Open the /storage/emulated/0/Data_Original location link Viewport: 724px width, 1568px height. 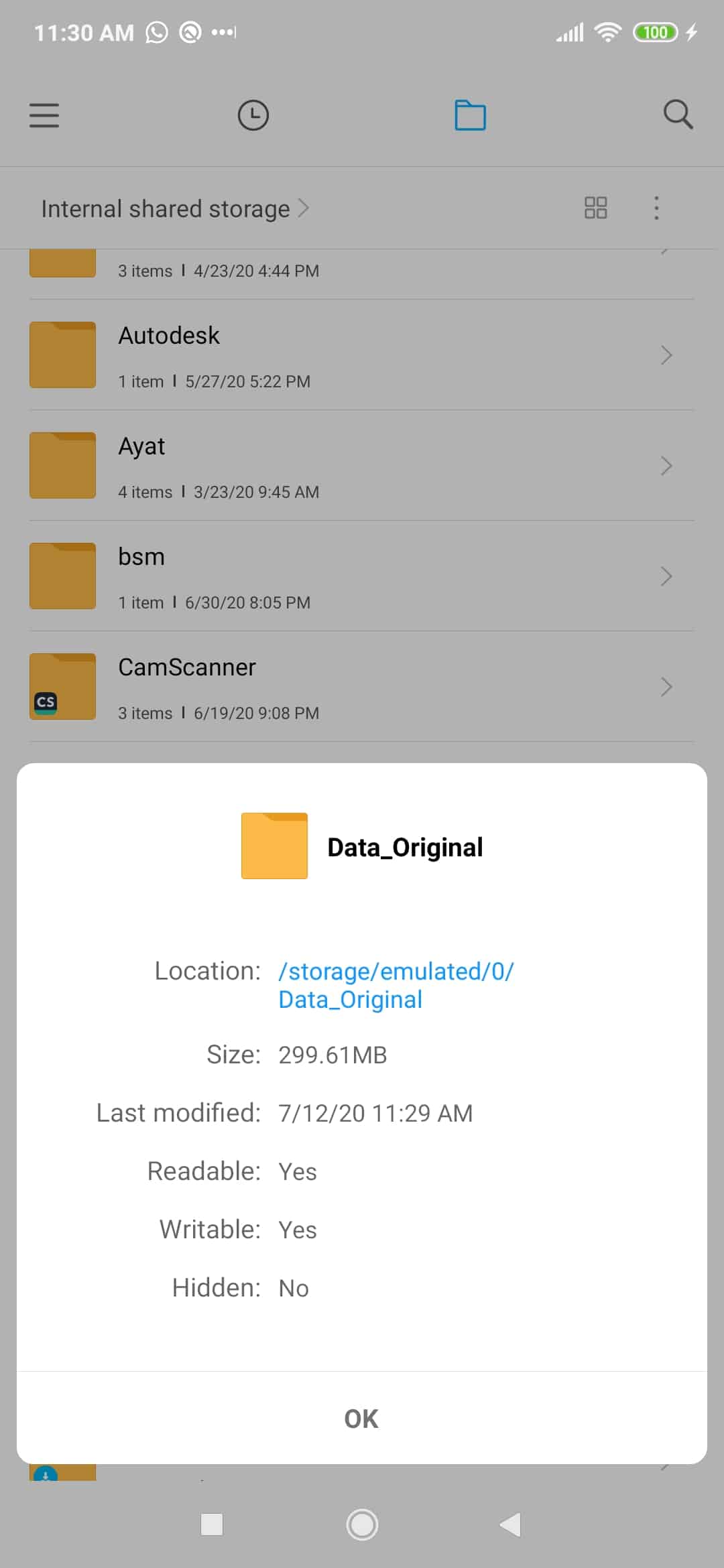[x=396, y=985]
